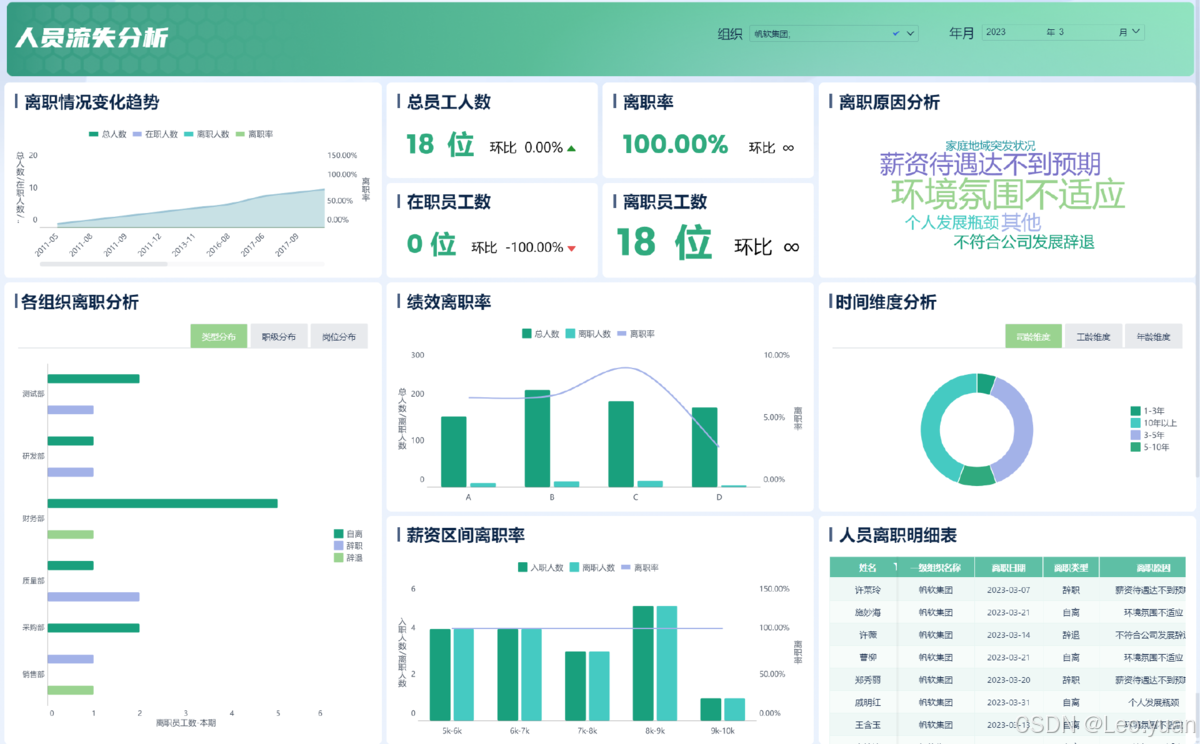
Task: Click the name 施妙海 in table
Action: click(x=868, y=612)
